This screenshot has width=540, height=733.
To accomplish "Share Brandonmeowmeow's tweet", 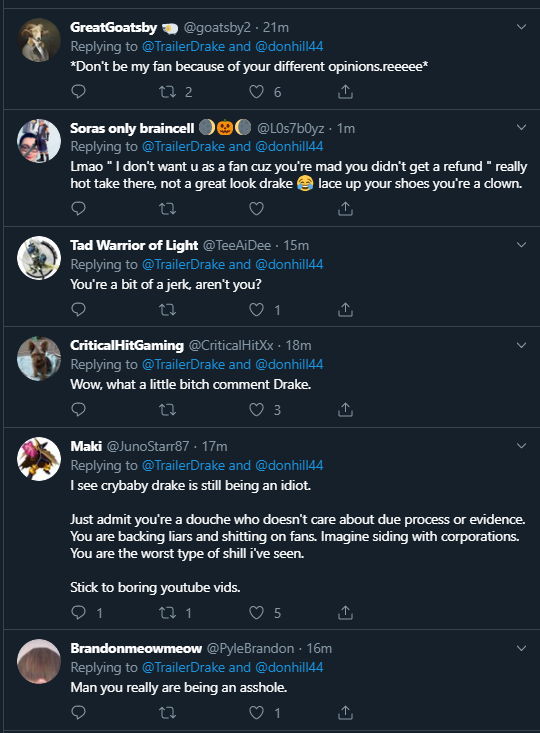I will (x=345, y=712).
